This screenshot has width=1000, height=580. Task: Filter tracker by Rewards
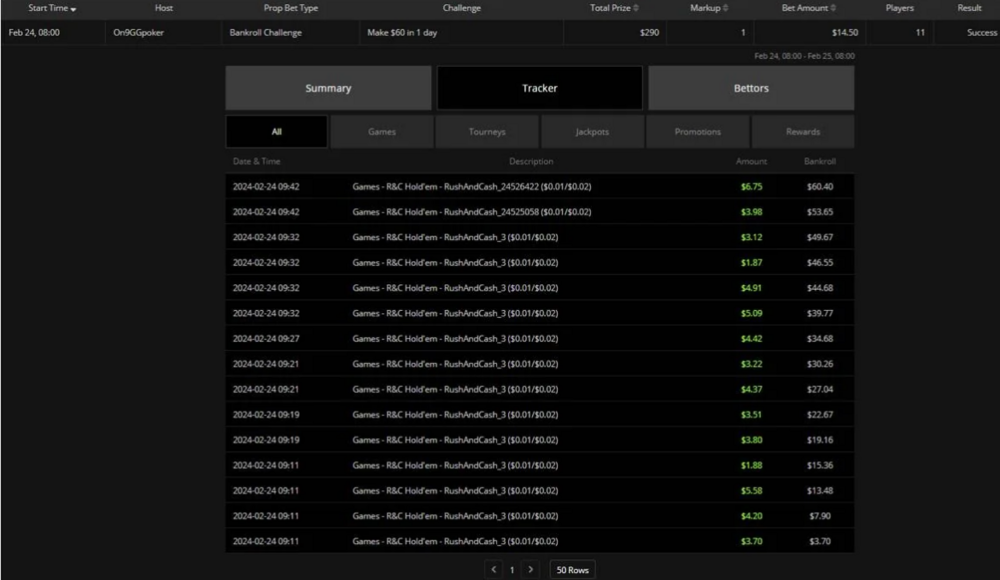[803, 131]
